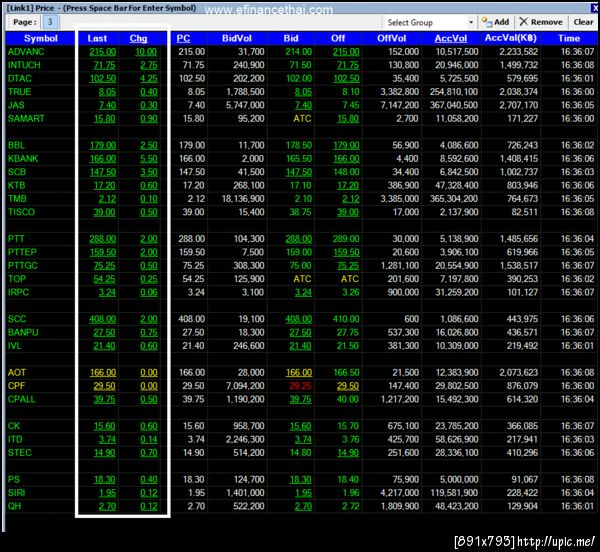Select the STEC symbol
The width and height of the screenshot is (600, 552).
20,453
